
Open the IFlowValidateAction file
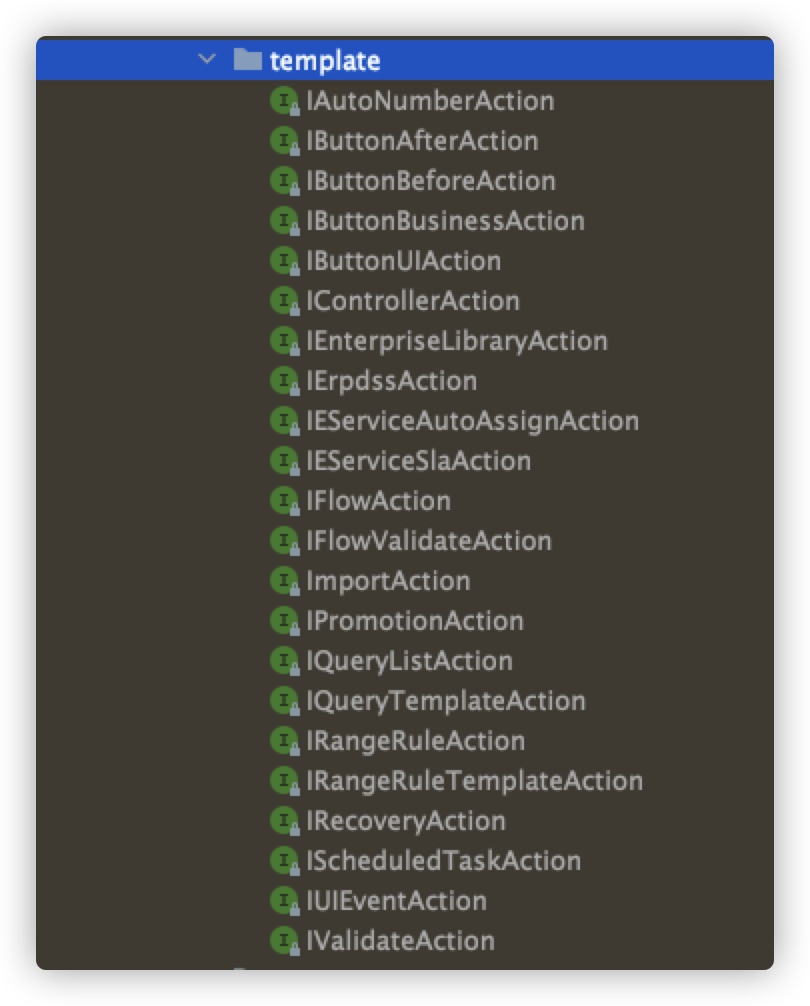[428, 541]
